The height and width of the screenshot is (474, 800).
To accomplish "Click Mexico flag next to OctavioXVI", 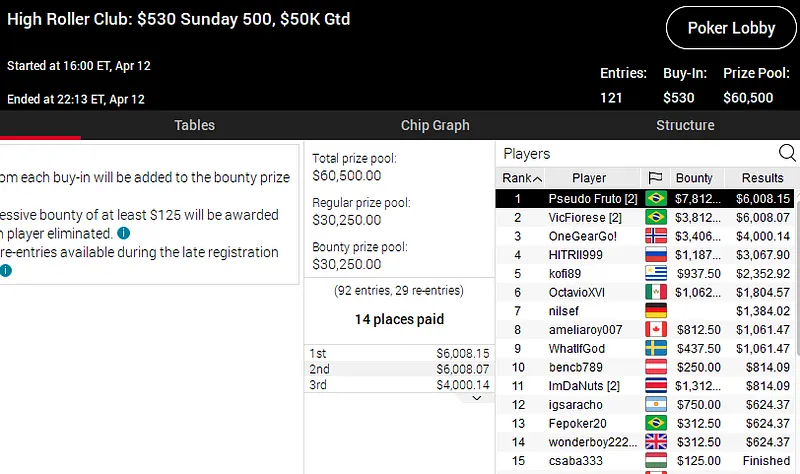I will tap(656, 292).
